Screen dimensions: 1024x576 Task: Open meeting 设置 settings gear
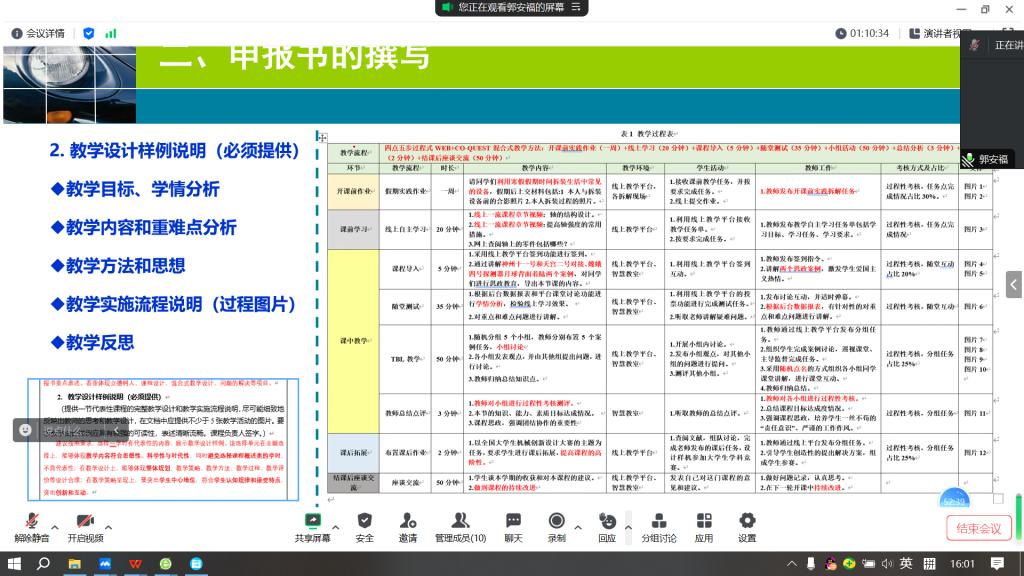pyautogui.click(x=747, y=526)
